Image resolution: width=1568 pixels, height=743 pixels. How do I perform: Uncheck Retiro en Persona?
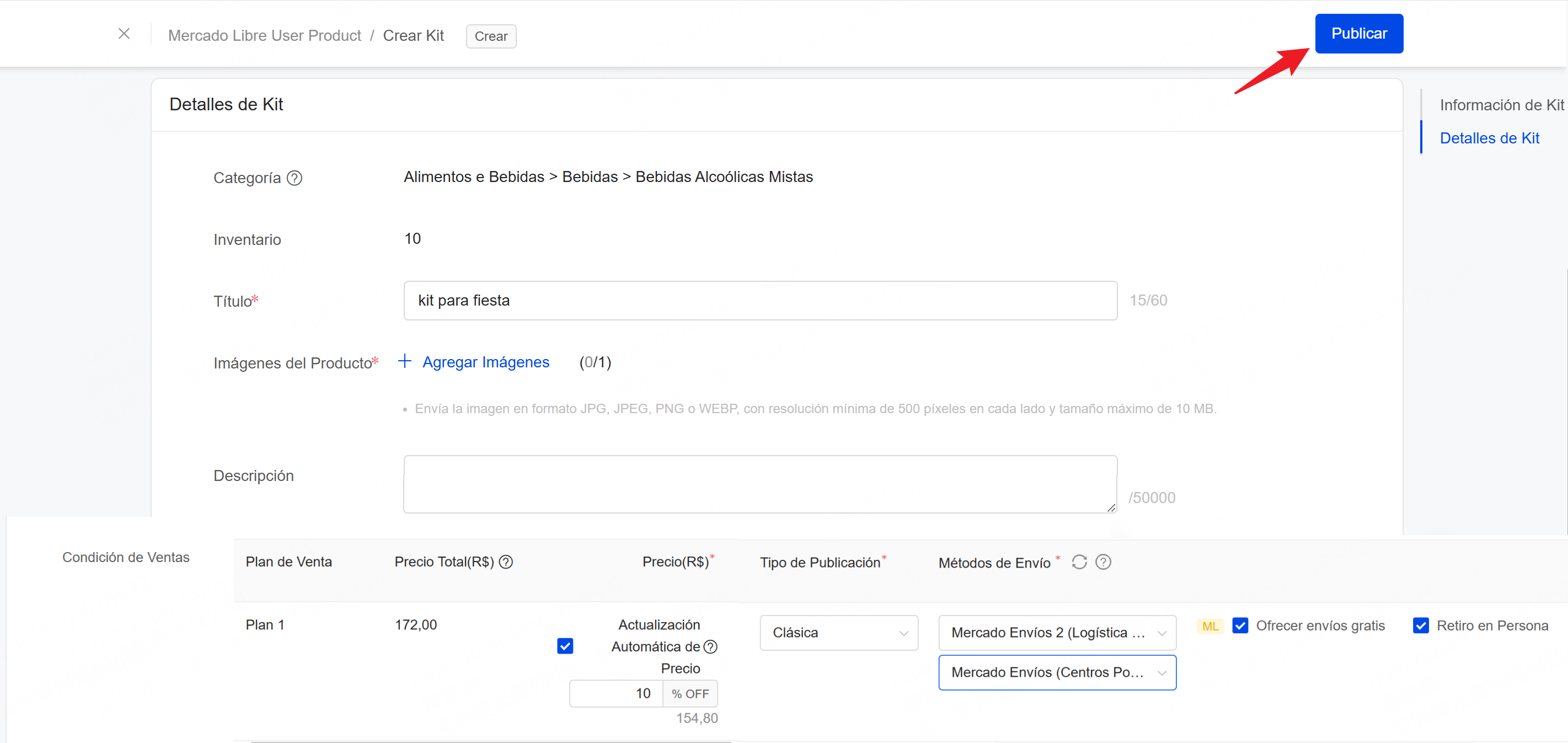point(1421,625)
